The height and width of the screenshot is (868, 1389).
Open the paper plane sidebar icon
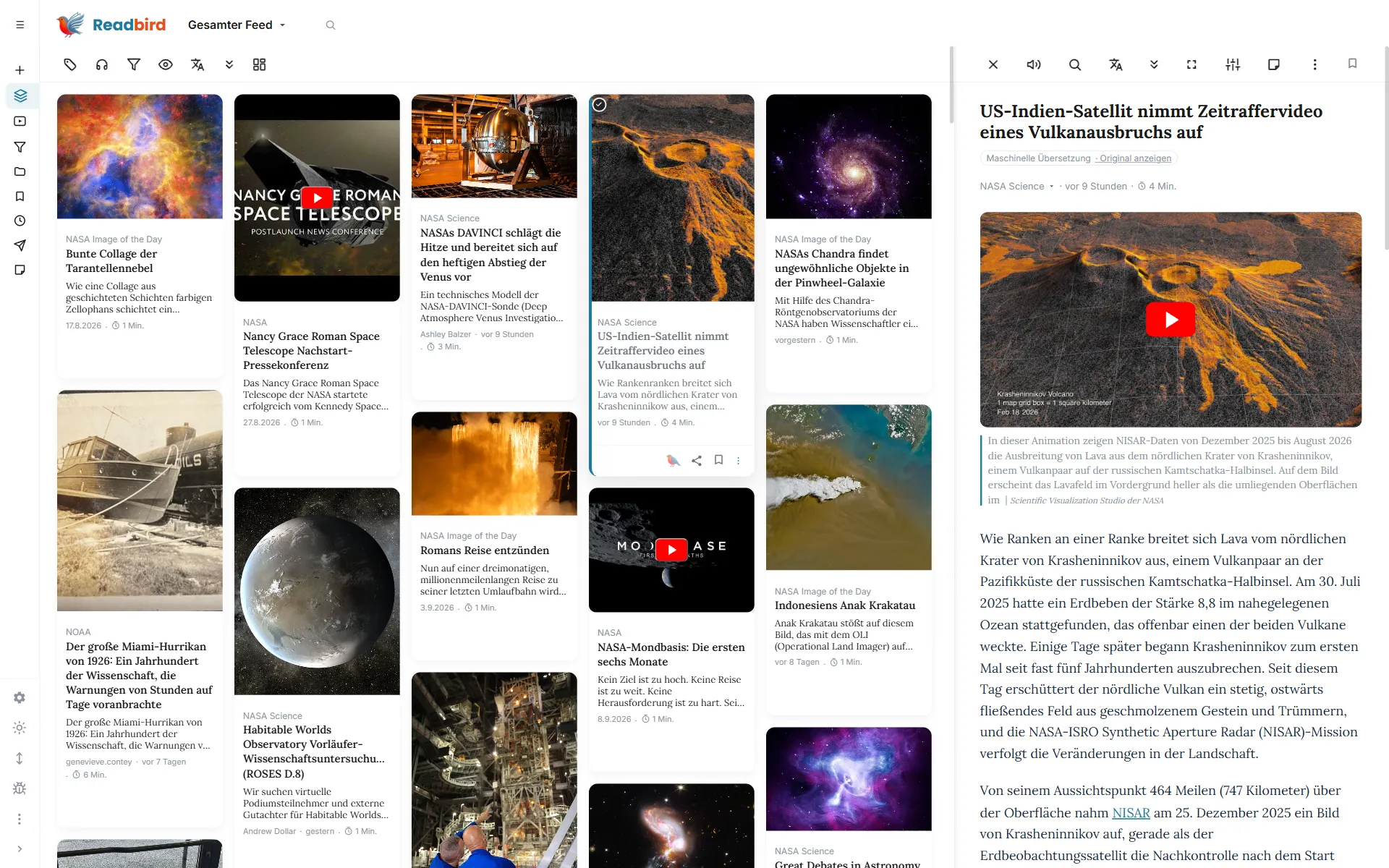click(20, 245)
